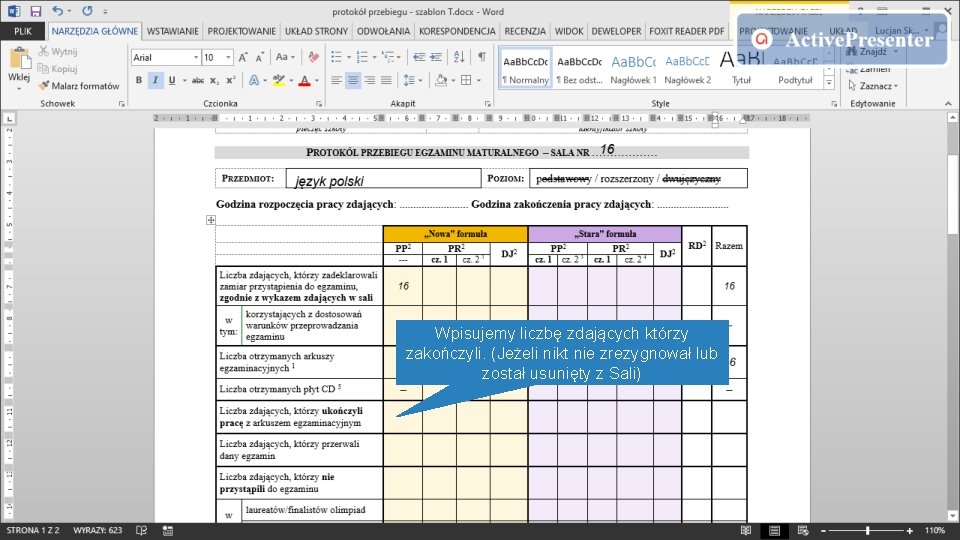
Task: Switch to the WSTAWIANIE tab
Action: click(173, 31)
